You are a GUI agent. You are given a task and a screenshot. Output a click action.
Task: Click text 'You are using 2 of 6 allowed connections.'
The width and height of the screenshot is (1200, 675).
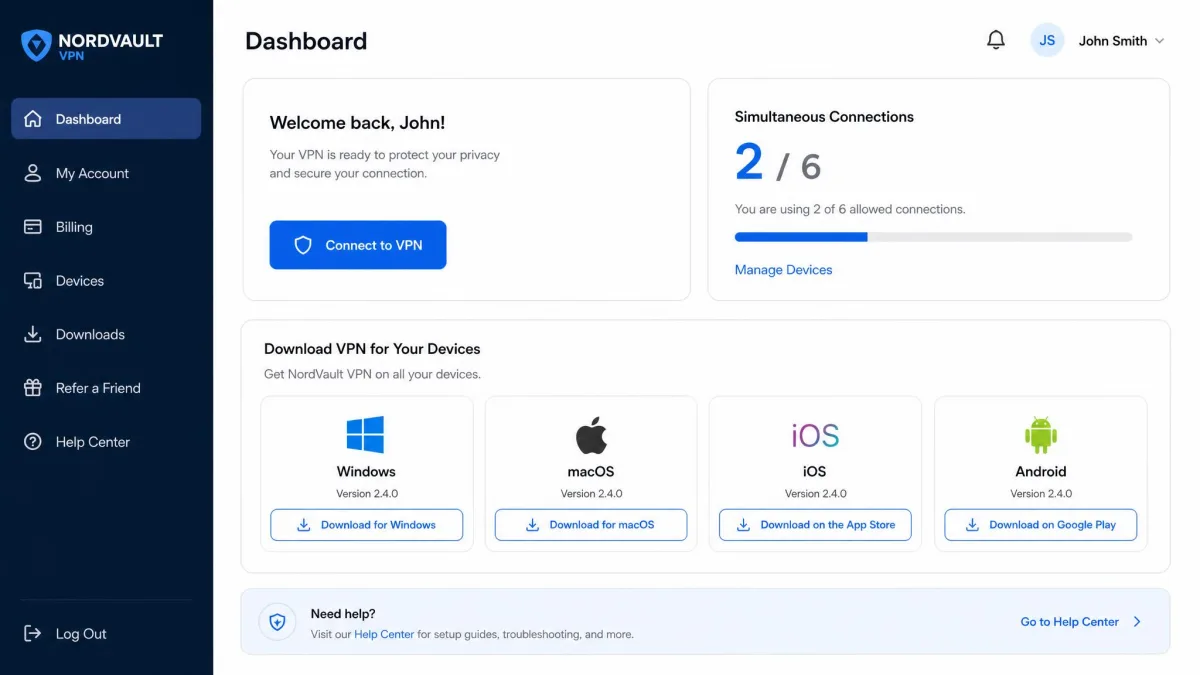(850, 209)
